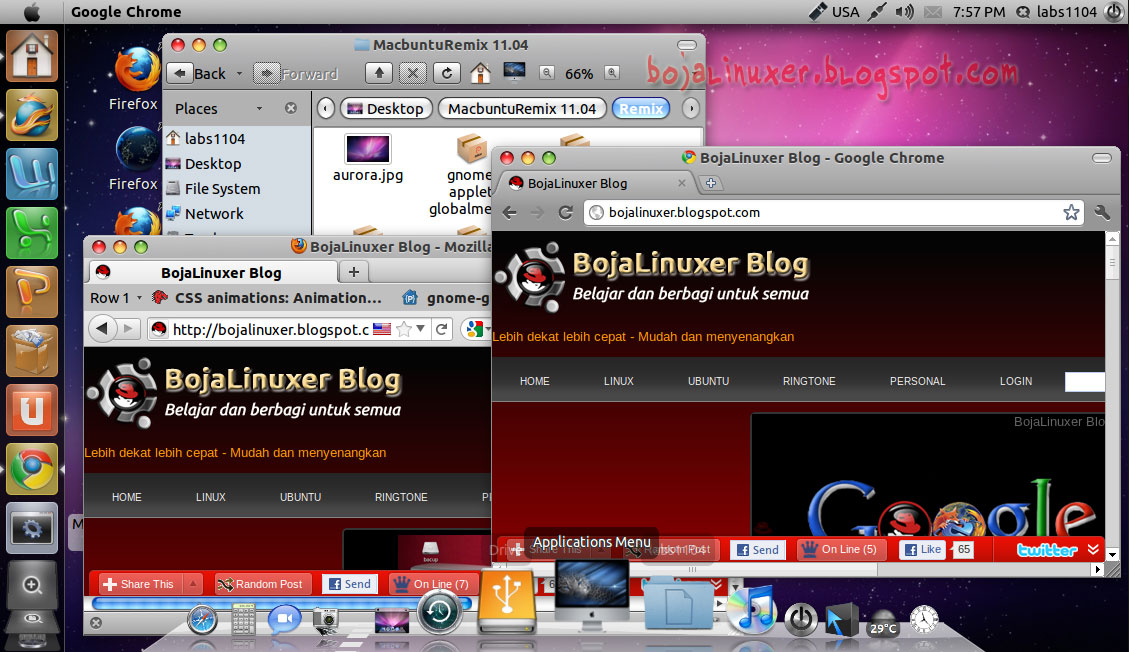The height and width of the screenshot is (652, 1129).
Task: Open the LINUX menu item in Firefox
Action: click(x=211, y=497)
